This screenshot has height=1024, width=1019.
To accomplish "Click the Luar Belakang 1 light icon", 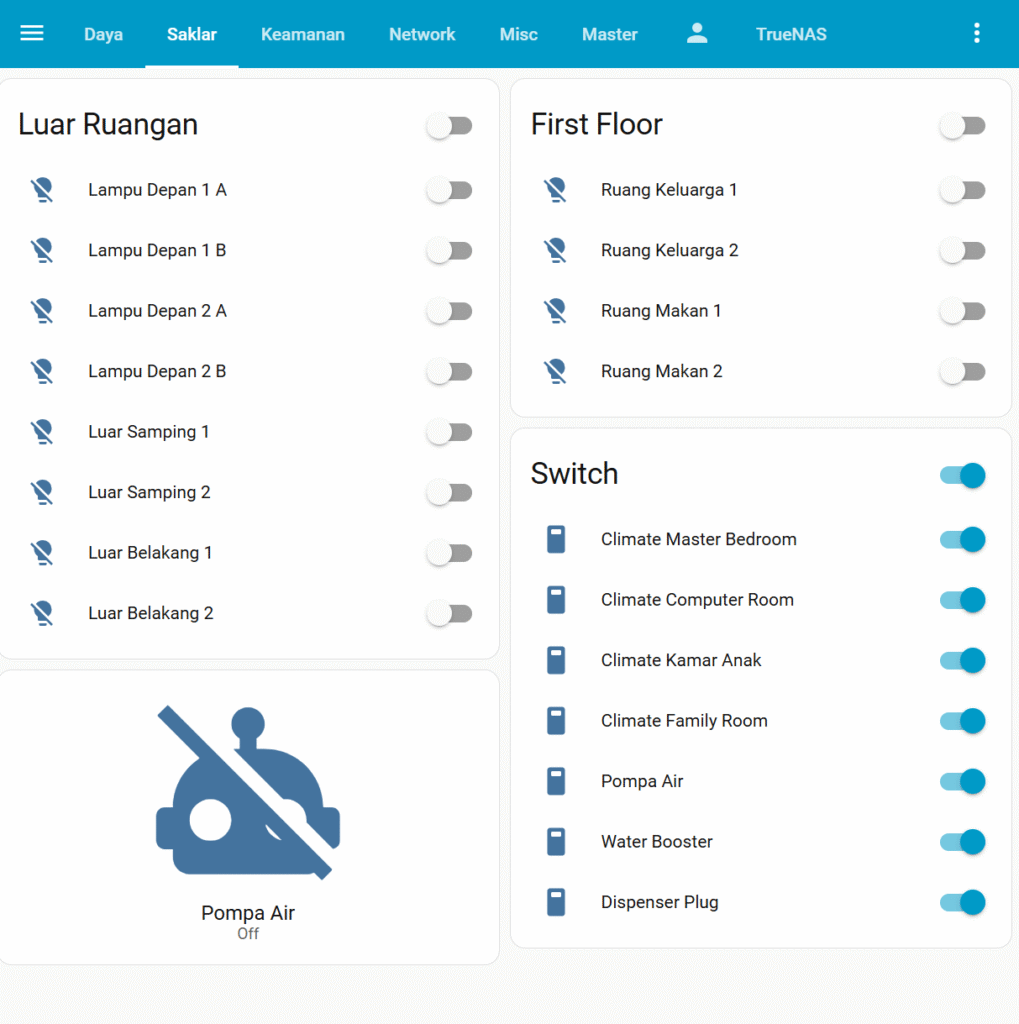I will point(41,553).
